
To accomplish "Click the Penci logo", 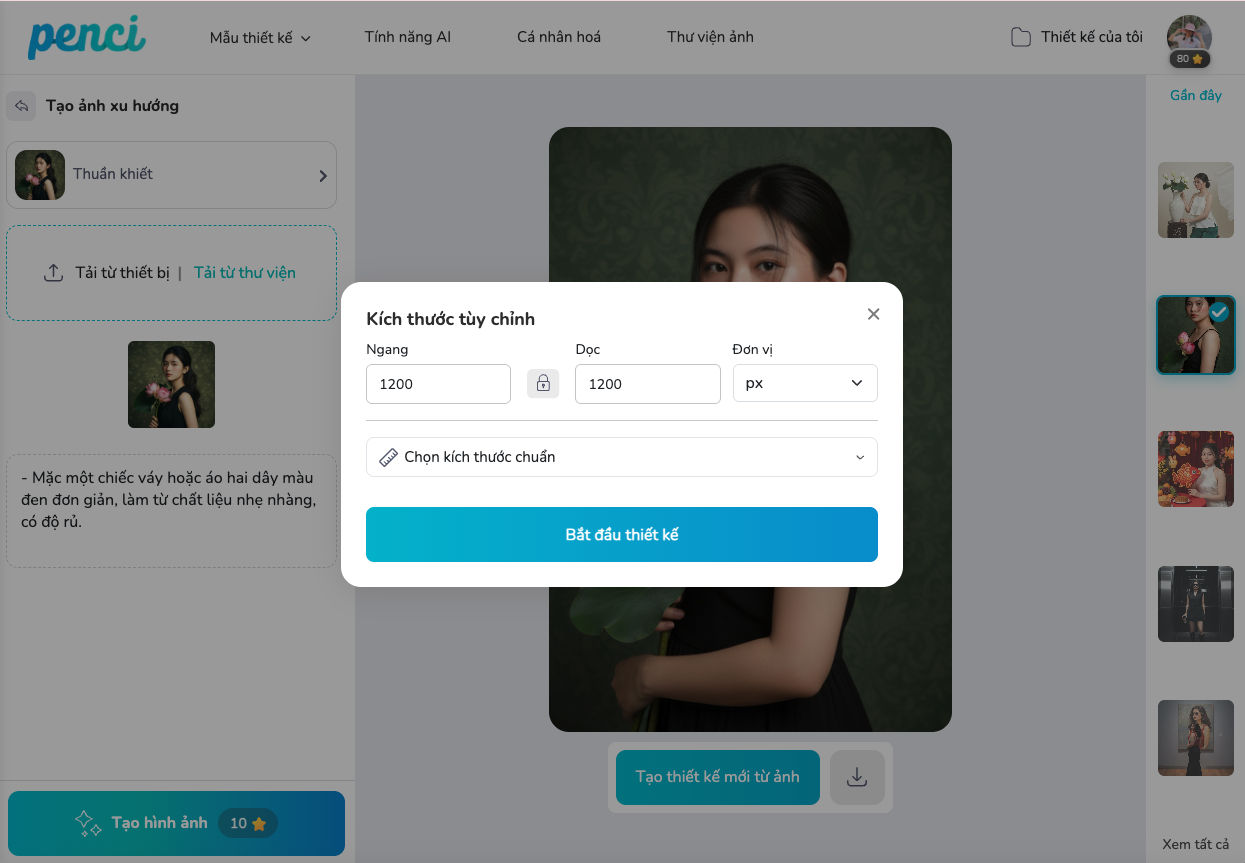I will 86,37.
